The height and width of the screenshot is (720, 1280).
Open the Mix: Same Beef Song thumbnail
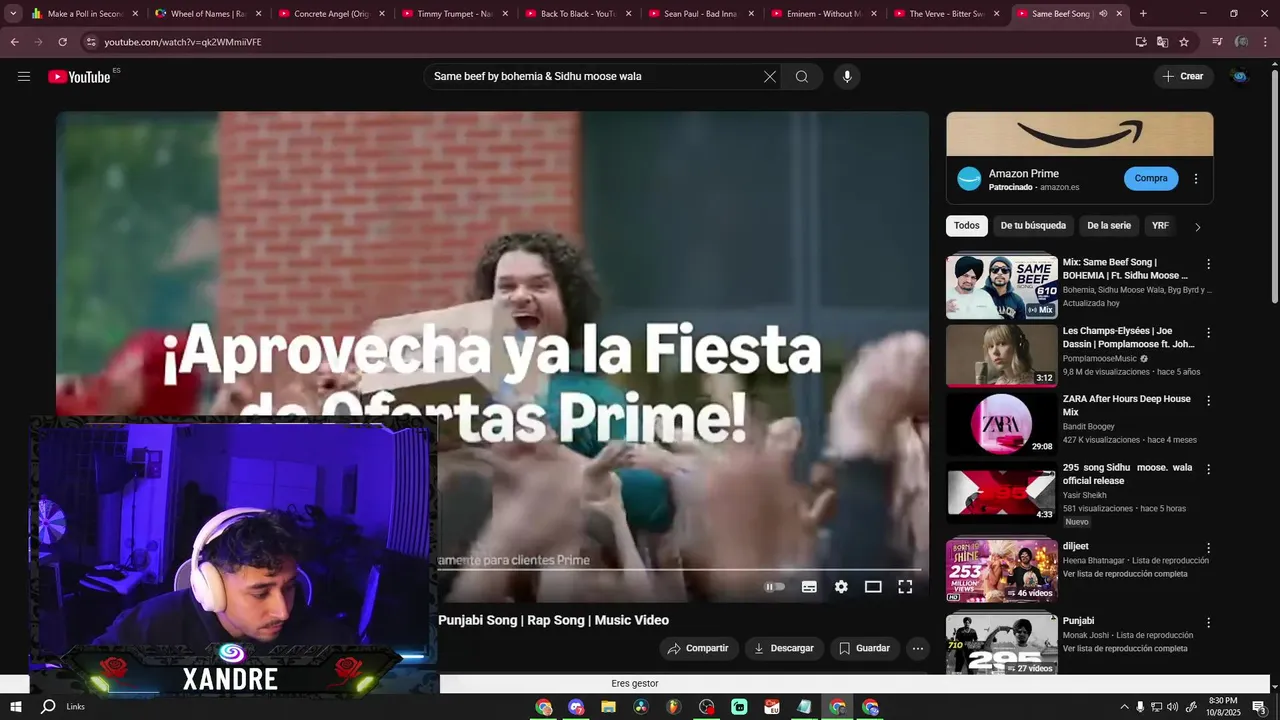pos(1002,287)
